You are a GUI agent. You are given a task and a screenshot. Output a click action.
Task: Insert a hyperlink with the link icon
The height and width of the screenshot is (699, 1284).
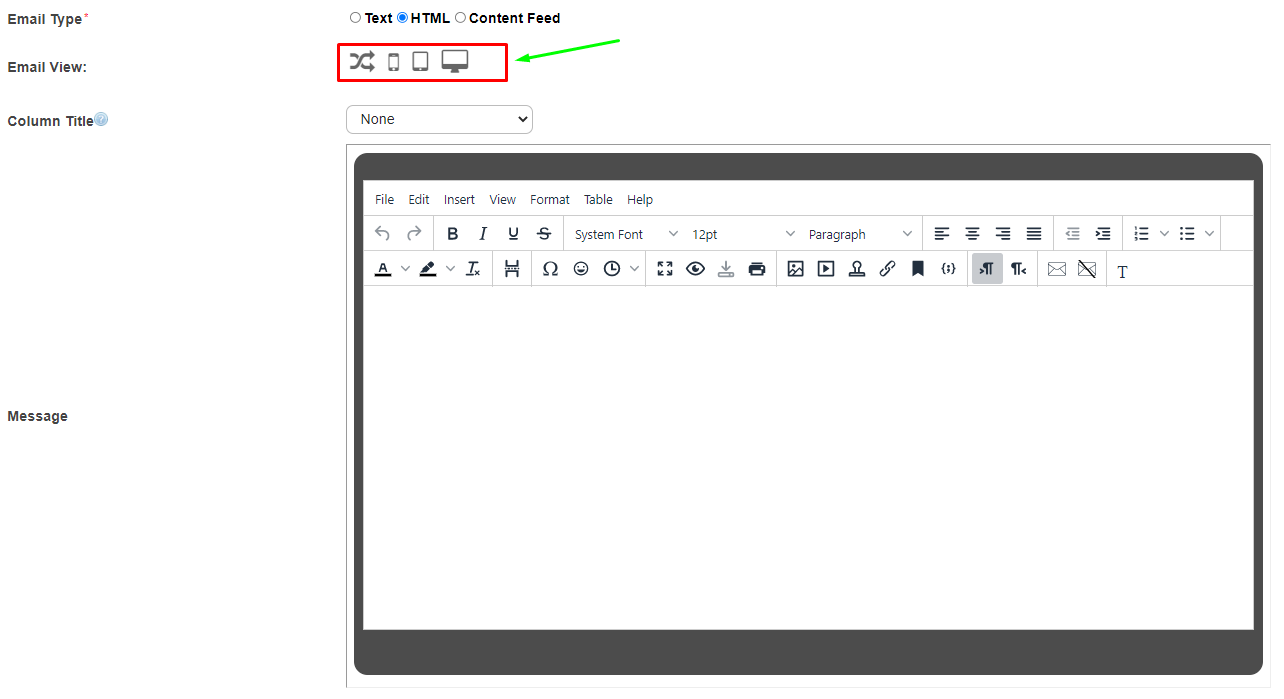[x=887, y=269]
